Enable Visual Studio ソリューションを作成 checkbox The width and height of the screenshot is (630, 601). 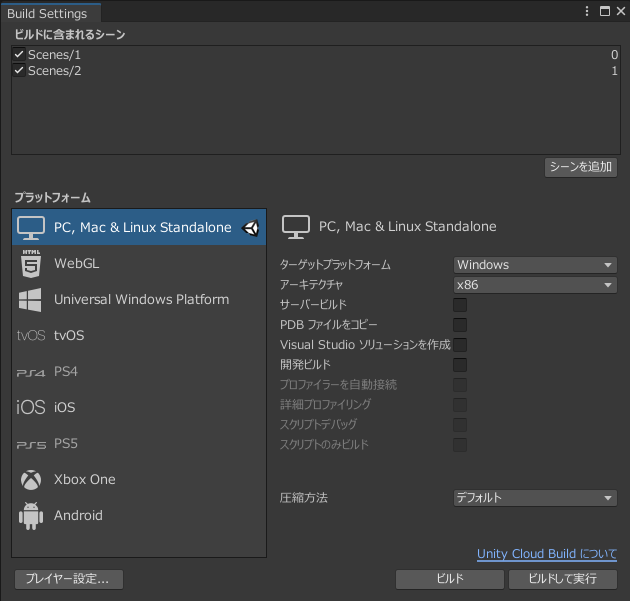[460, 345]
